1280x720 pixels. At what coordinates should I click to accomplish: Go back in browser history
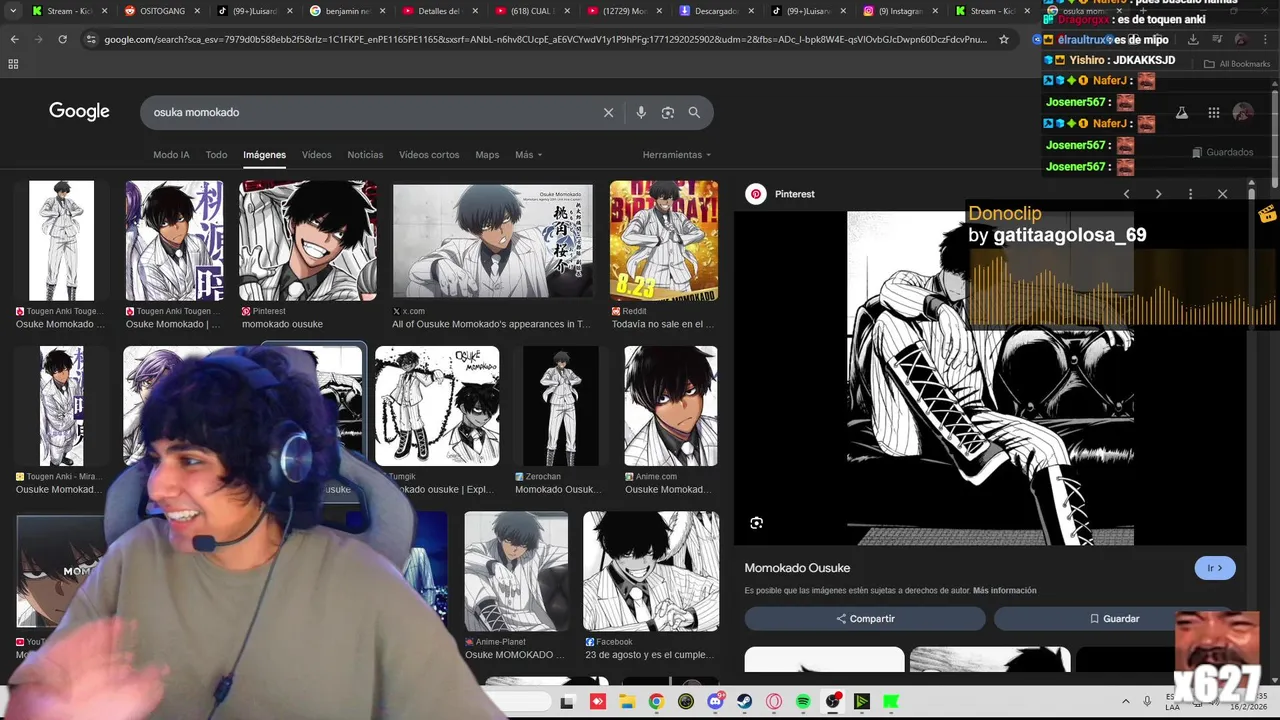point(14,39)
